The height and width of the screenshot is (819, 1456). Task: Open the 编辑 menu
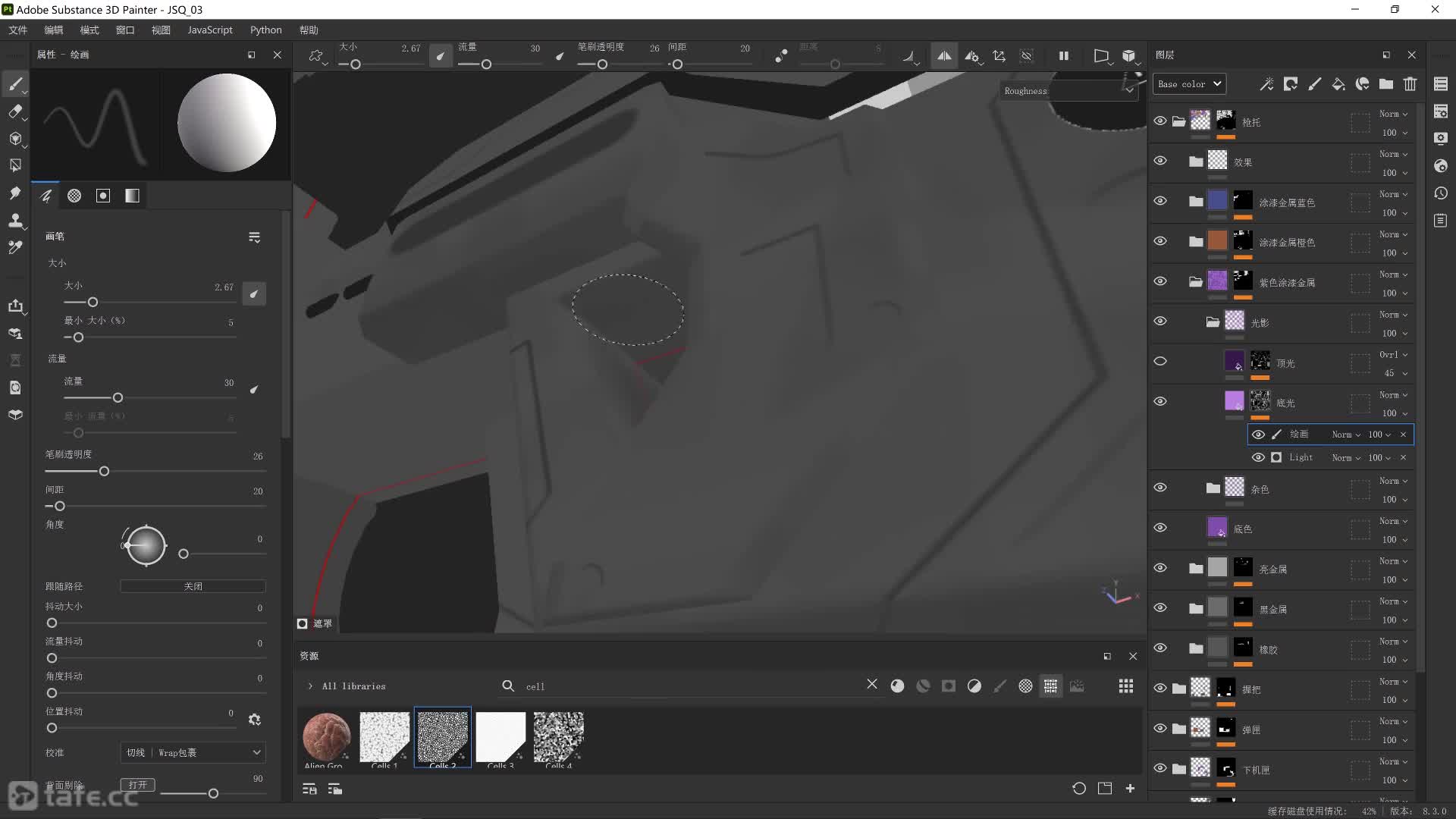pyautogui.click(x=53, y=30)
